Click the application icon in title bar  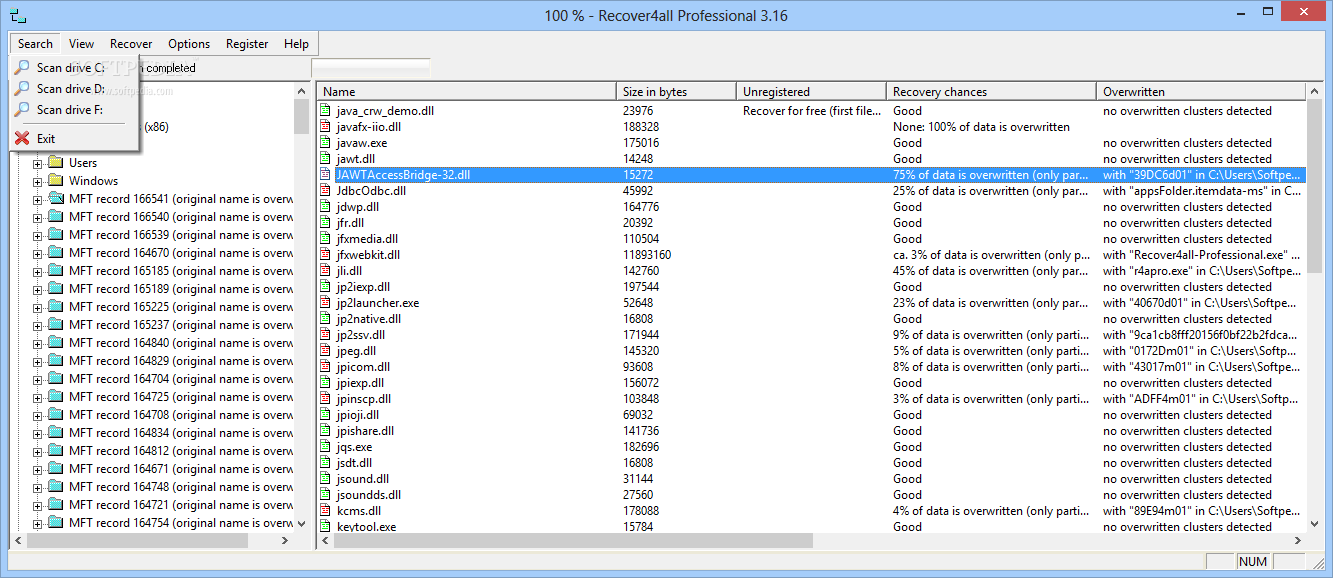pos(18,15)
